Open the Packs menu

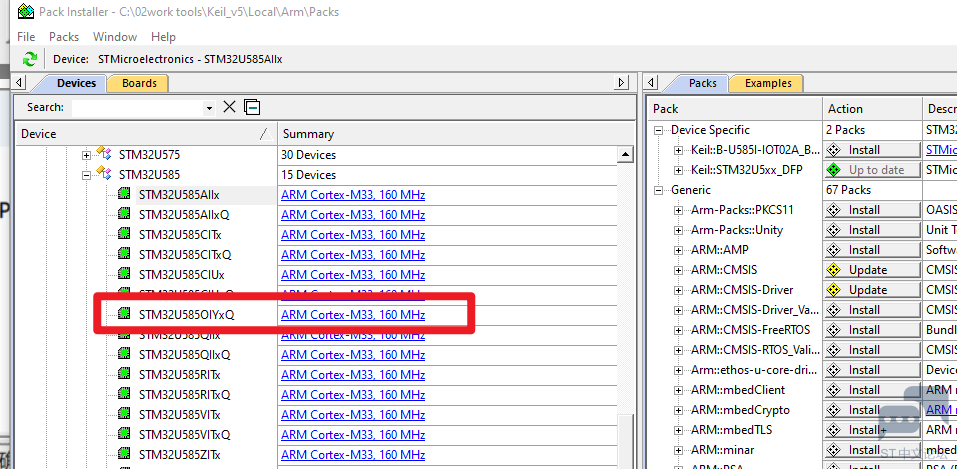64,37
